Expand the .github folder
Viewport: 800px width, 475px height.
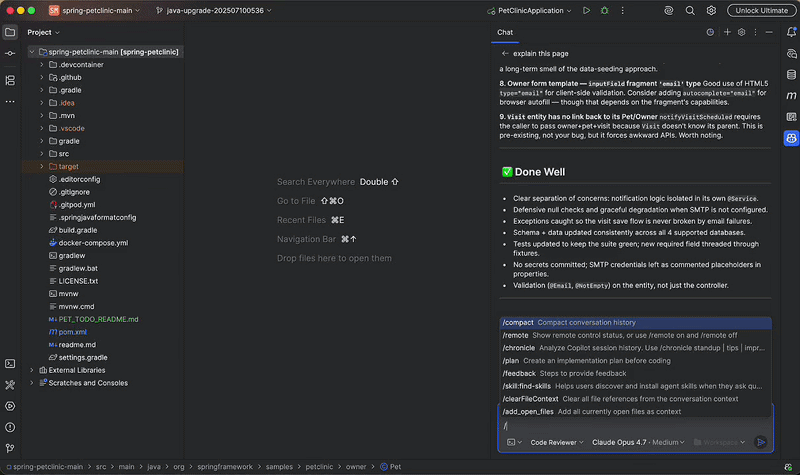[42, 78]
